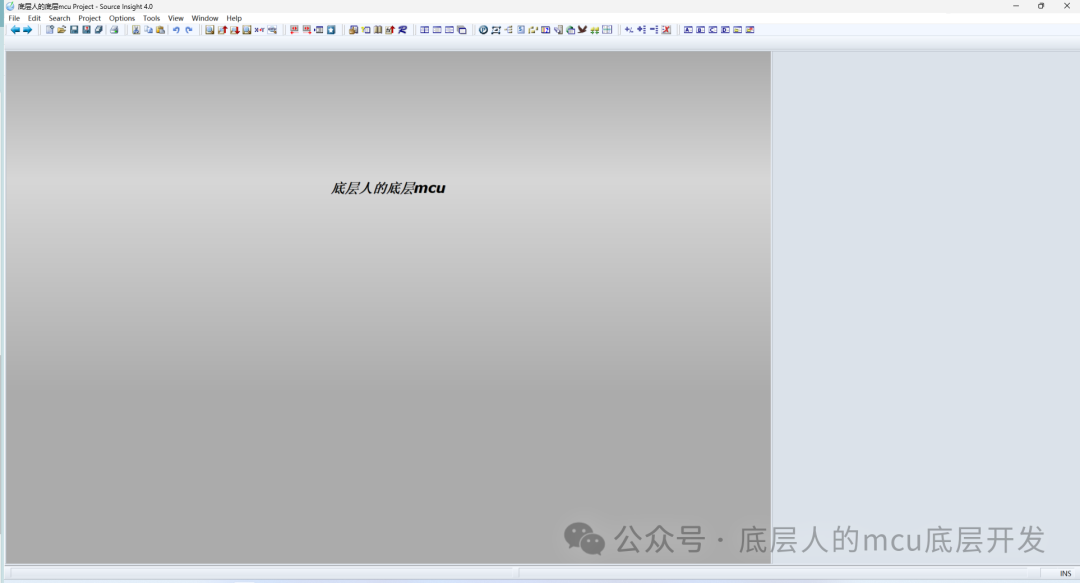Toggle the INS insert mode indicator
The height and width of the screenshot is (583, 1080).
click(x=1065, y=574)
